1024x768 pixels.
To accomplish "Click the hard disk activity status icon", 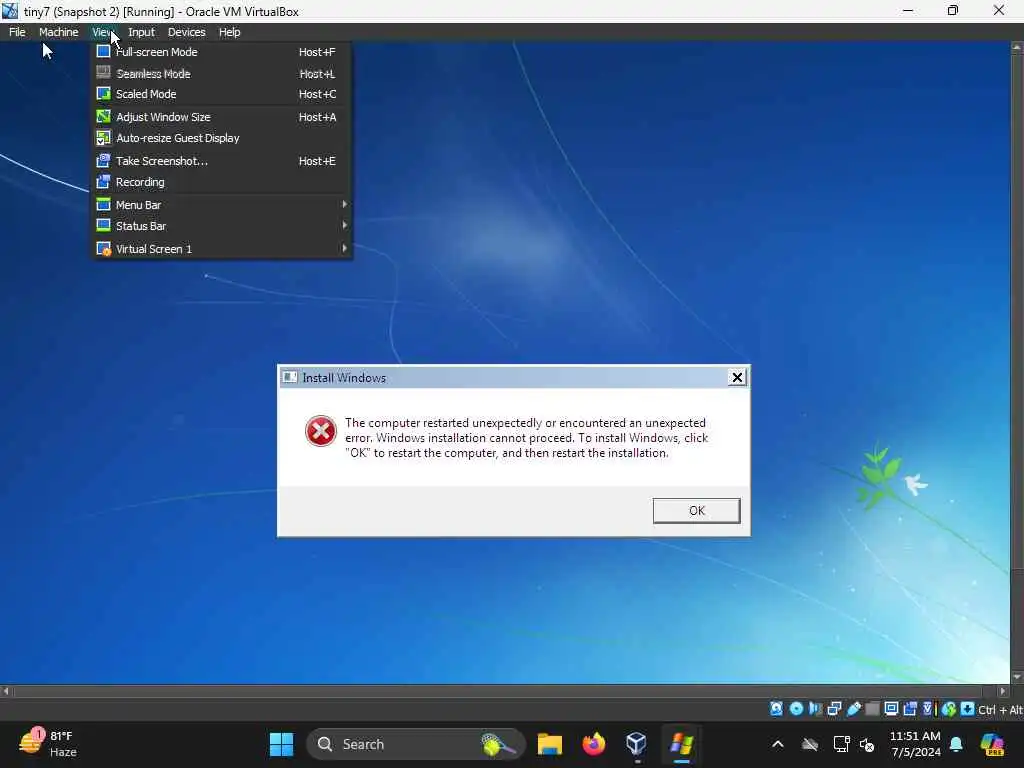I will tap(776, 709).
